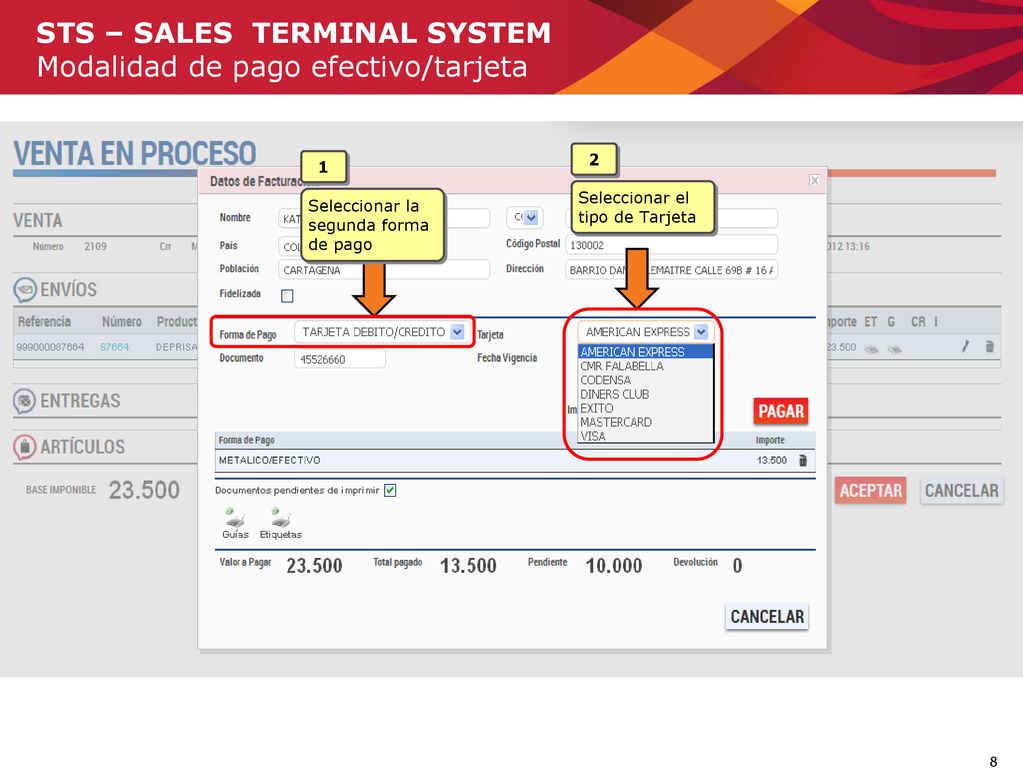
Task: Select VISA in card list
Action: tap(646, 436)
